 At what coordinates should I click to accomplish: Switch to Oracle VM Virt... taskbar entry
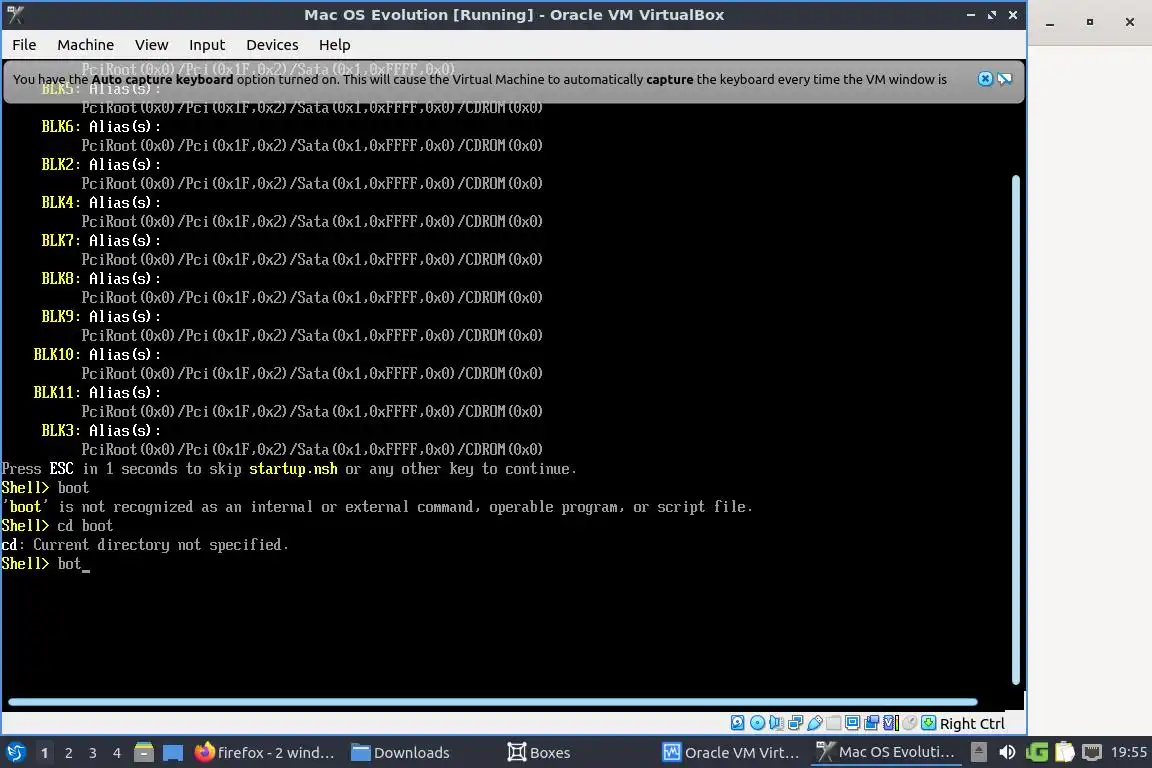point(731,752)
